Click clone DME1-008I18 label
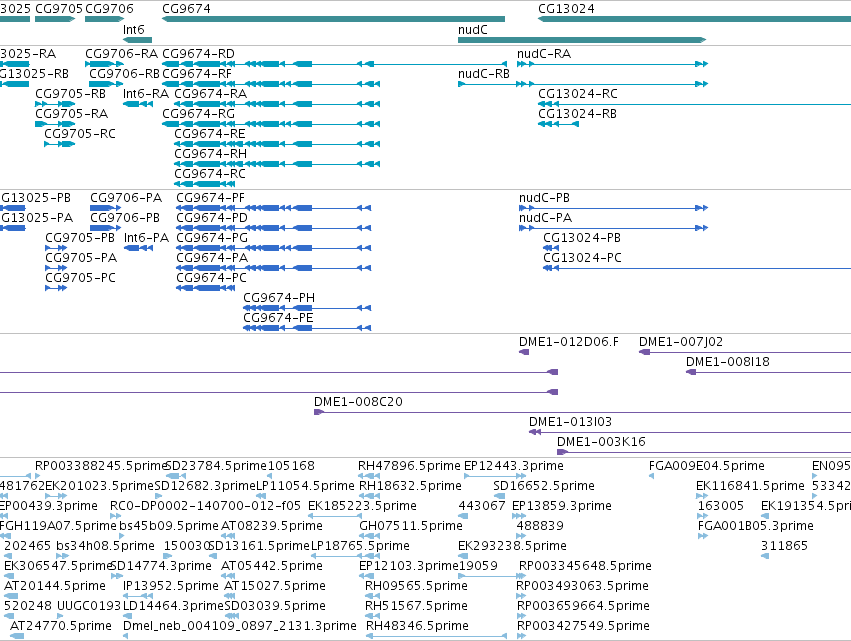This screenshot has width=851, height=641. (x=728, y=362)
